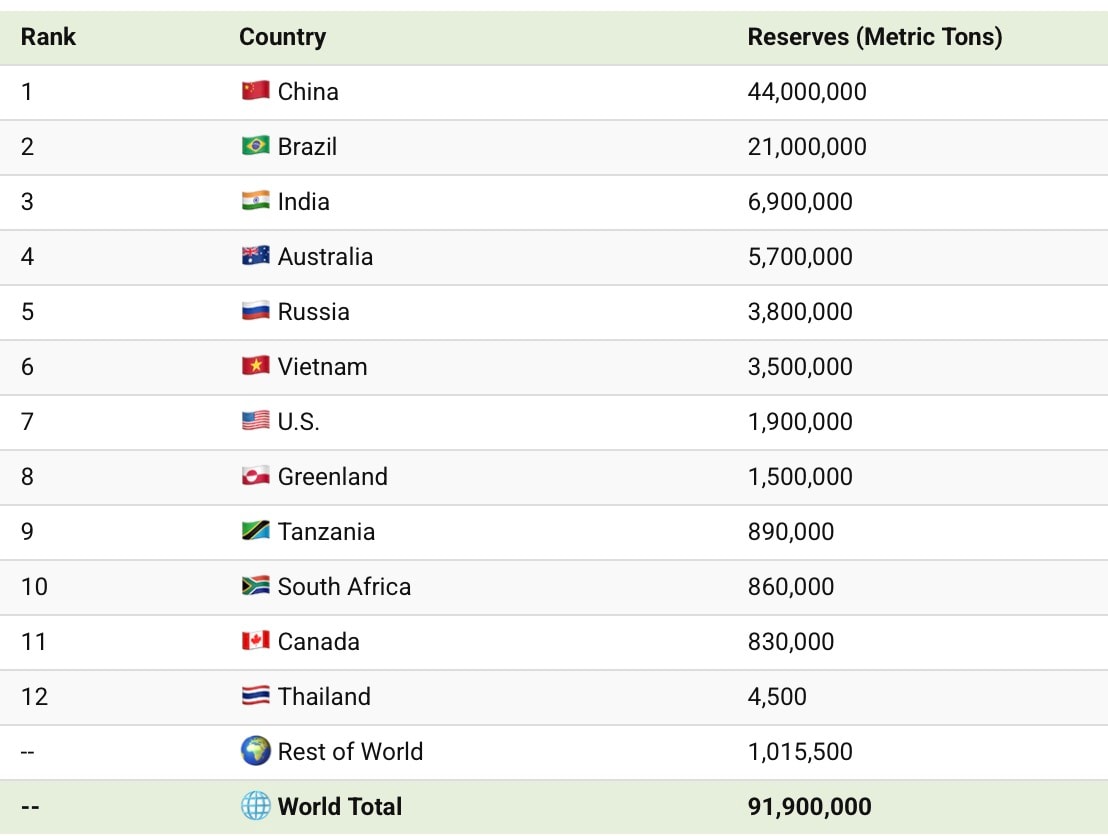Click the Australia flag icon
Screen dimensions: 1108x836
[255, 256]
